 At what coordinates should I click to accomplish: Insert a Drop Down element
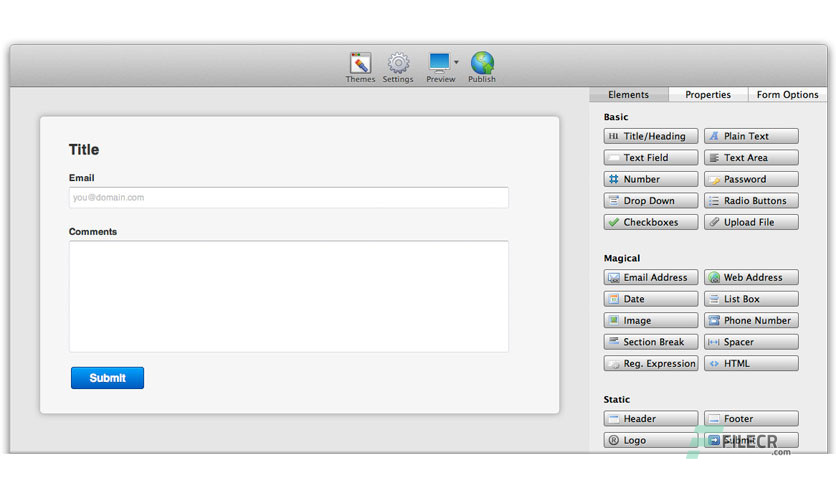[650, 200]
